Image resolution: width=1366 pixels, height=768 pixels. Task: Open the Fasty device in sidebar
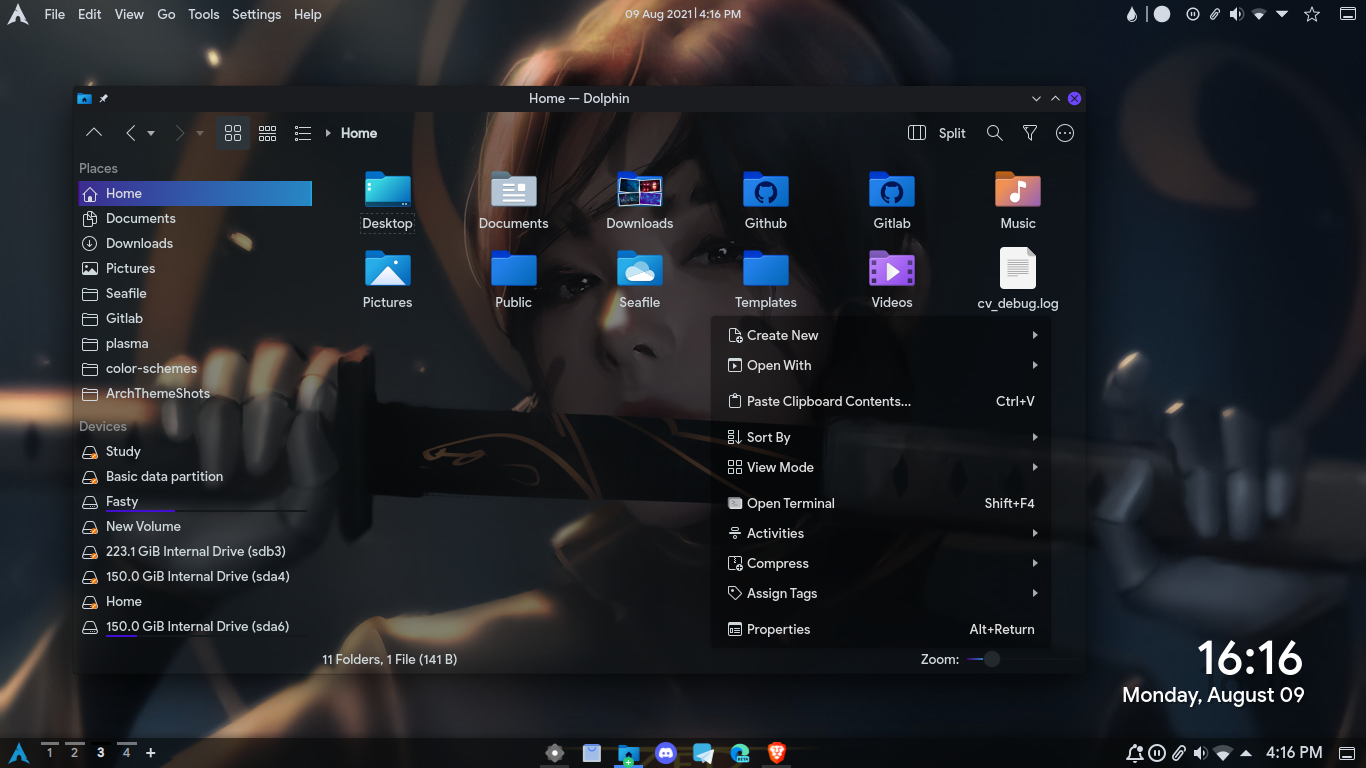(x=195, y=501)
